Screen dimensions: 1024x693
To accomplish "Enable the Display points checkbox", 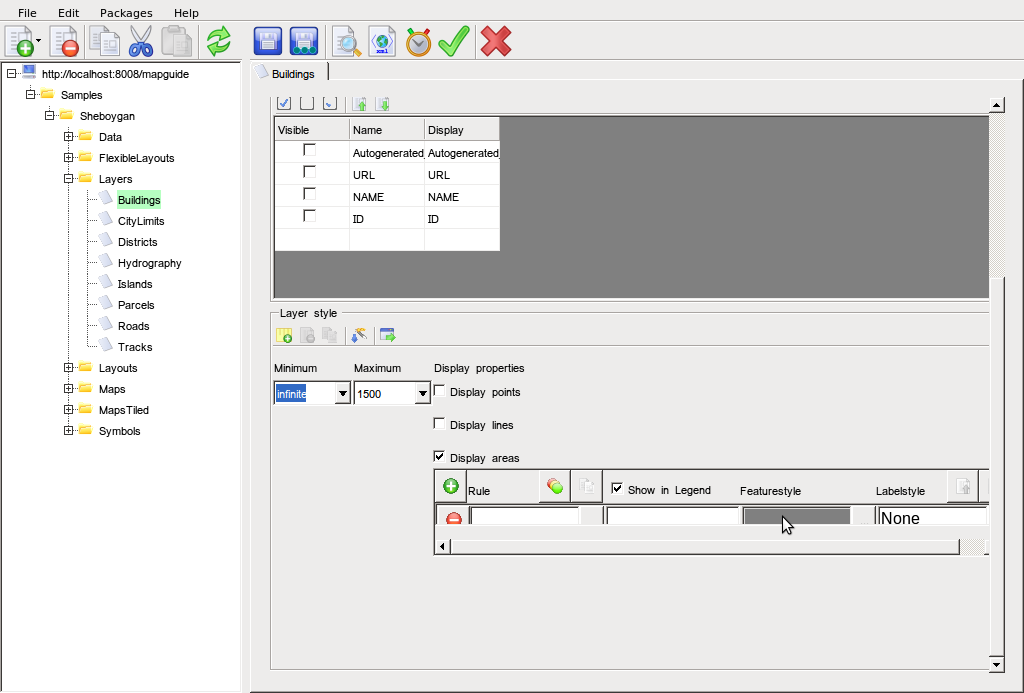I will click(x=439, y=391).
